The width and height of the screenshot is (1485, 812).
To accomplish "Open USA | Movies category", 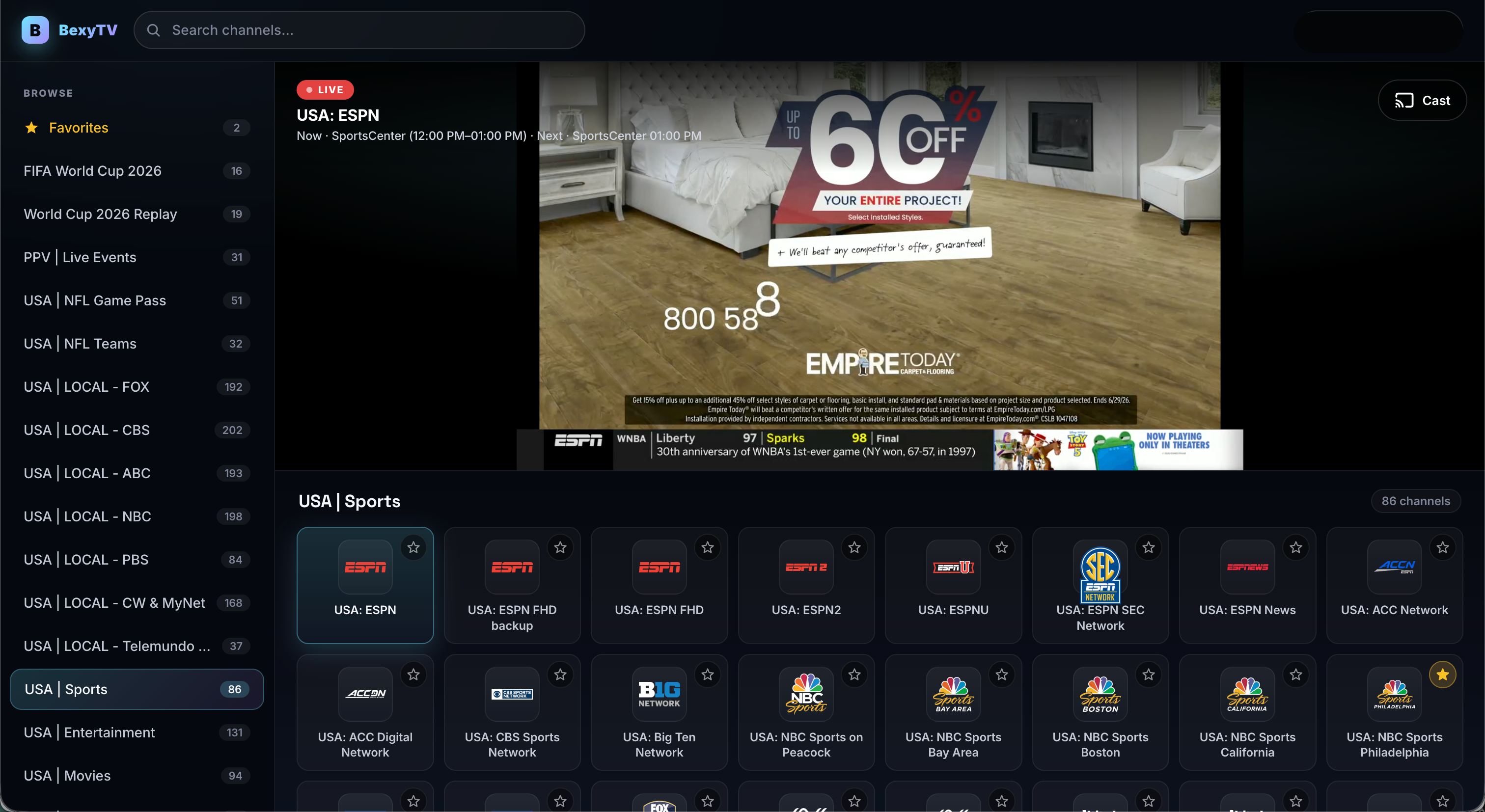I will click(137, 776).
